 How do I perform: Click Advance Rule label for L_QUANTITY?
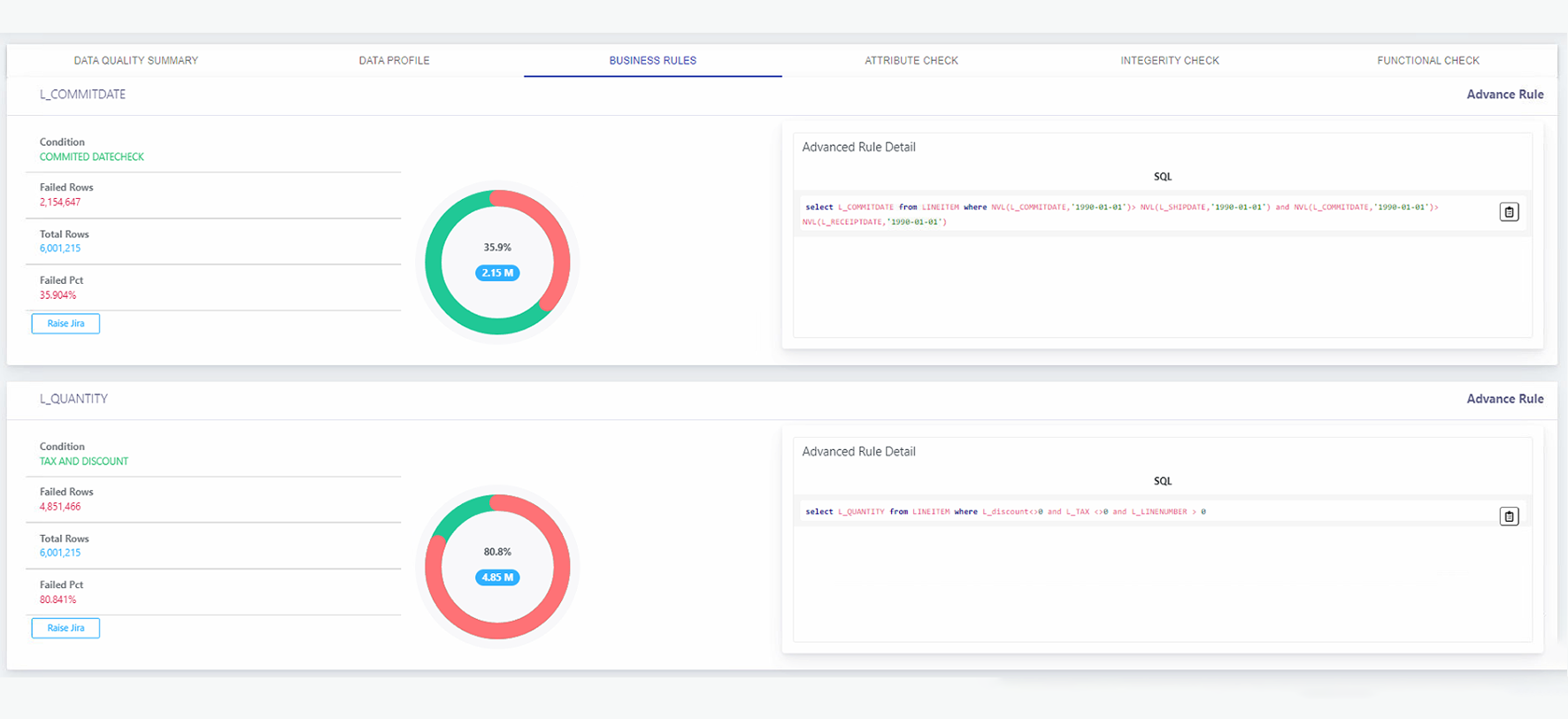(x=1504, y=399)
